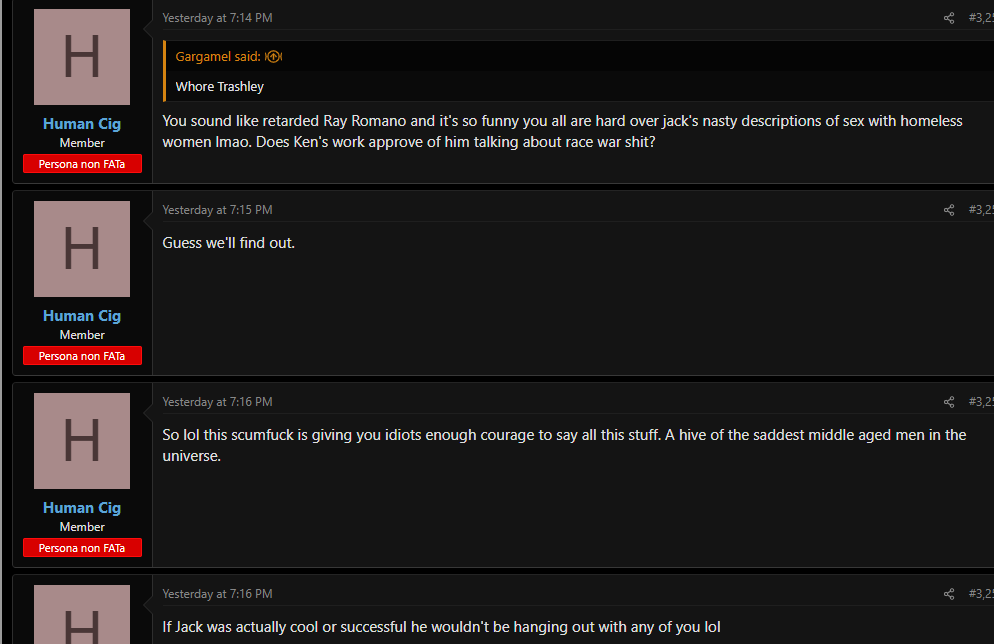Click share icon on 7:14 PM post
The height and width of the screenshot is (644, 994).
pos(948,18)
